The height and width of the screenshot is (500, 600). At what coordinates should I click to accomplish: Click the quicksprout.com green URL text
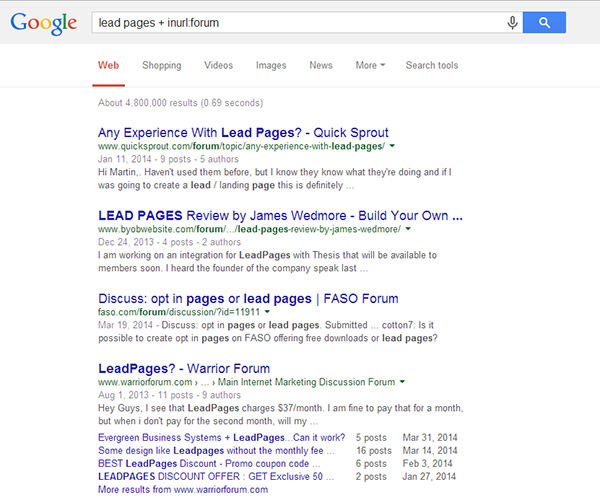coord(241,146)
